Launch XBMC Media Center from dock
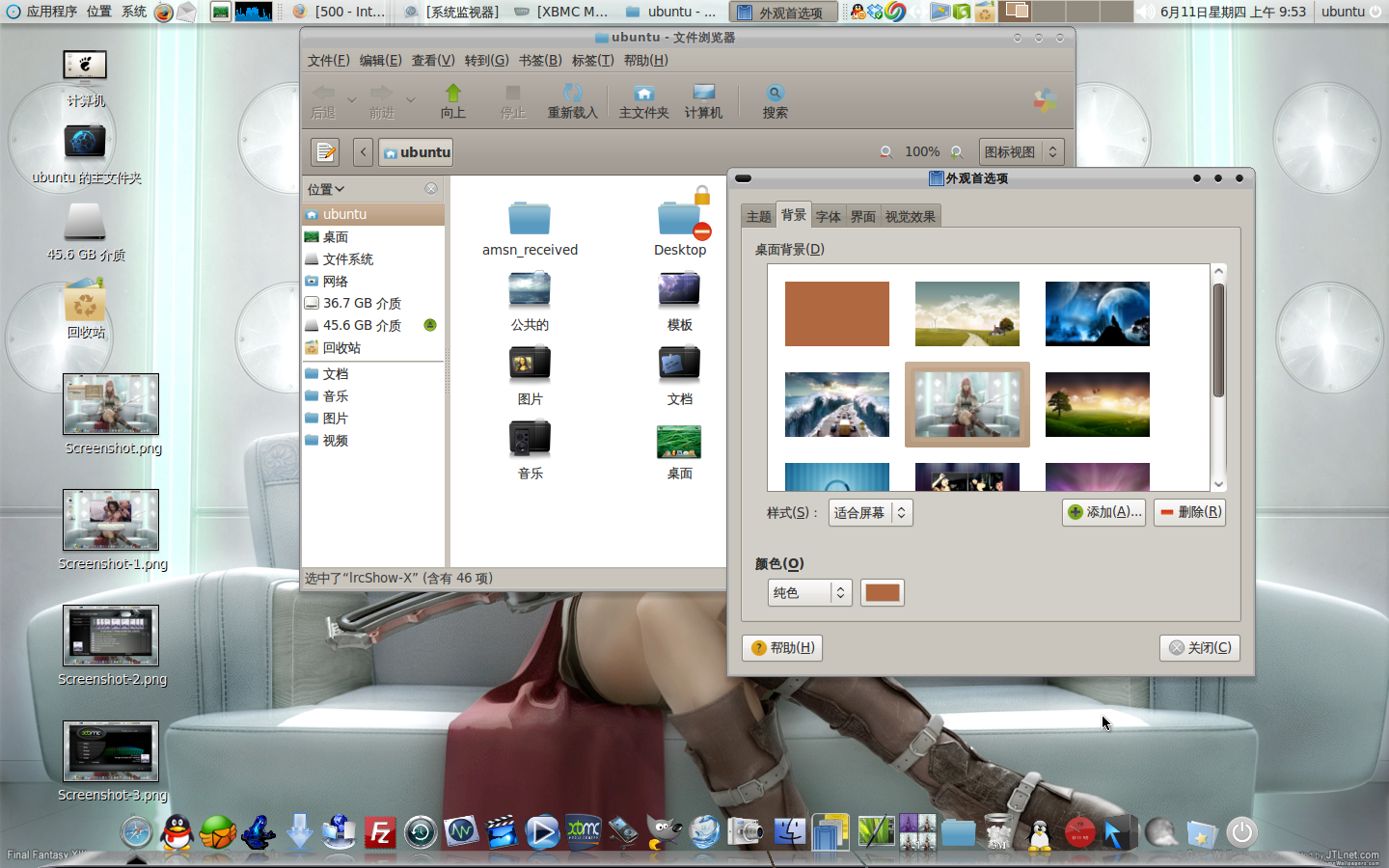Screen dimensions: 1389x868 coord(583,831)
